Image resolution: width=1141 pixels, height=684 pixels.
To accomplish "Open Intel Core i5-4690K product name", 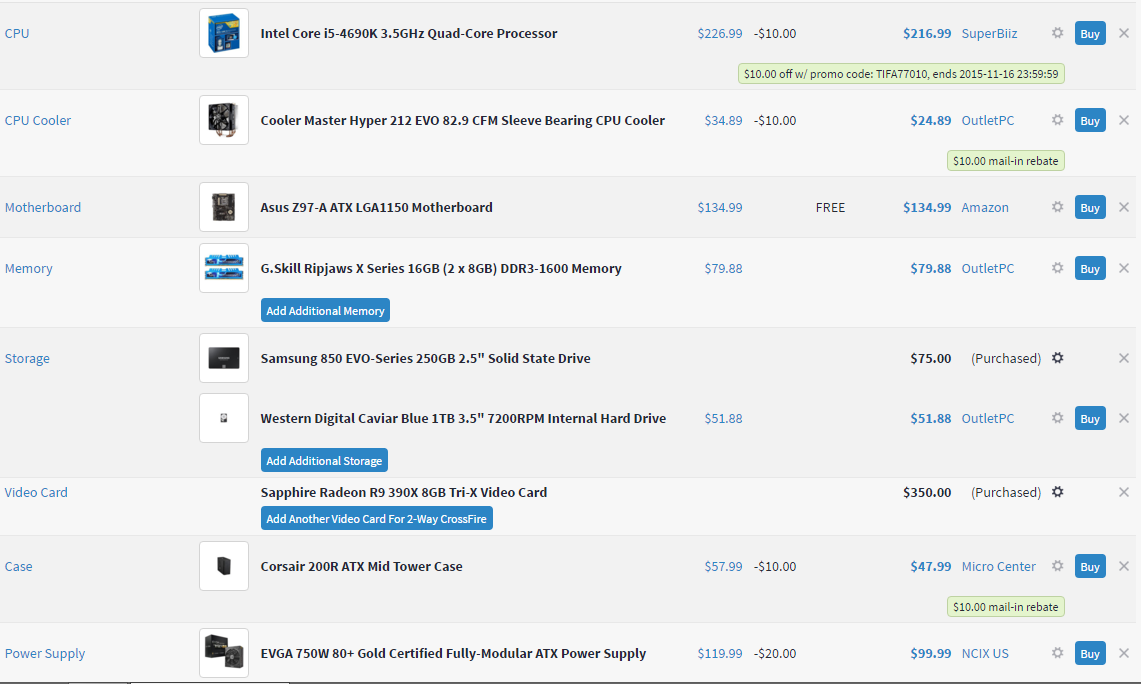I will [409, 33].
